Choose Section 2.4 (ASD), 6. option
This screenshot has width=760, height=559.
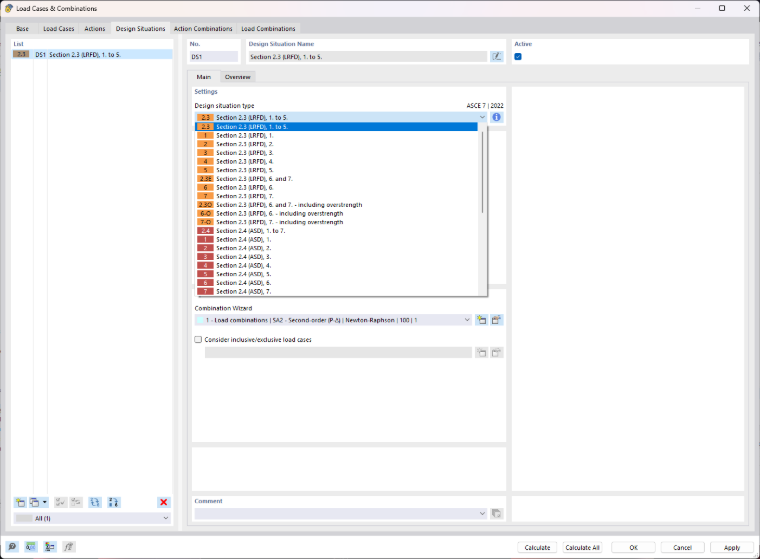coord(337,283)
